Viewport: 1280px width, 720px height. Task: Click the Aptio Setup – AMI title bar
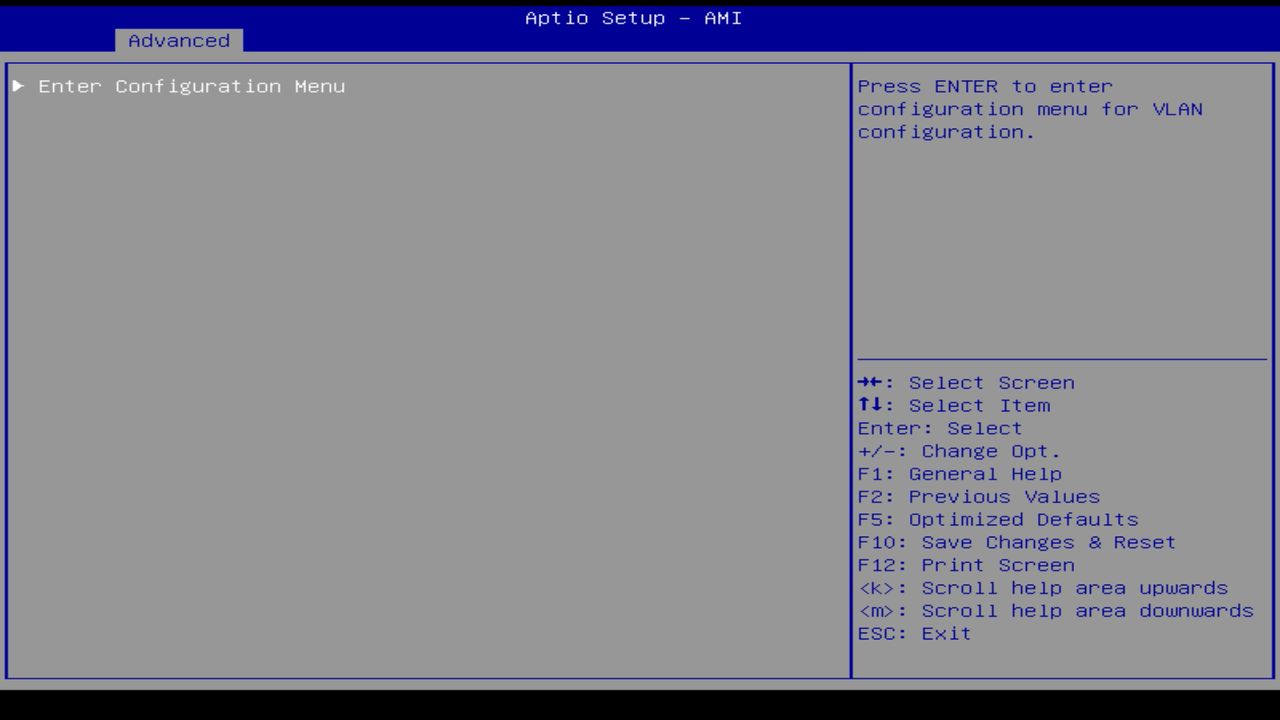click(x=632, y=18)
